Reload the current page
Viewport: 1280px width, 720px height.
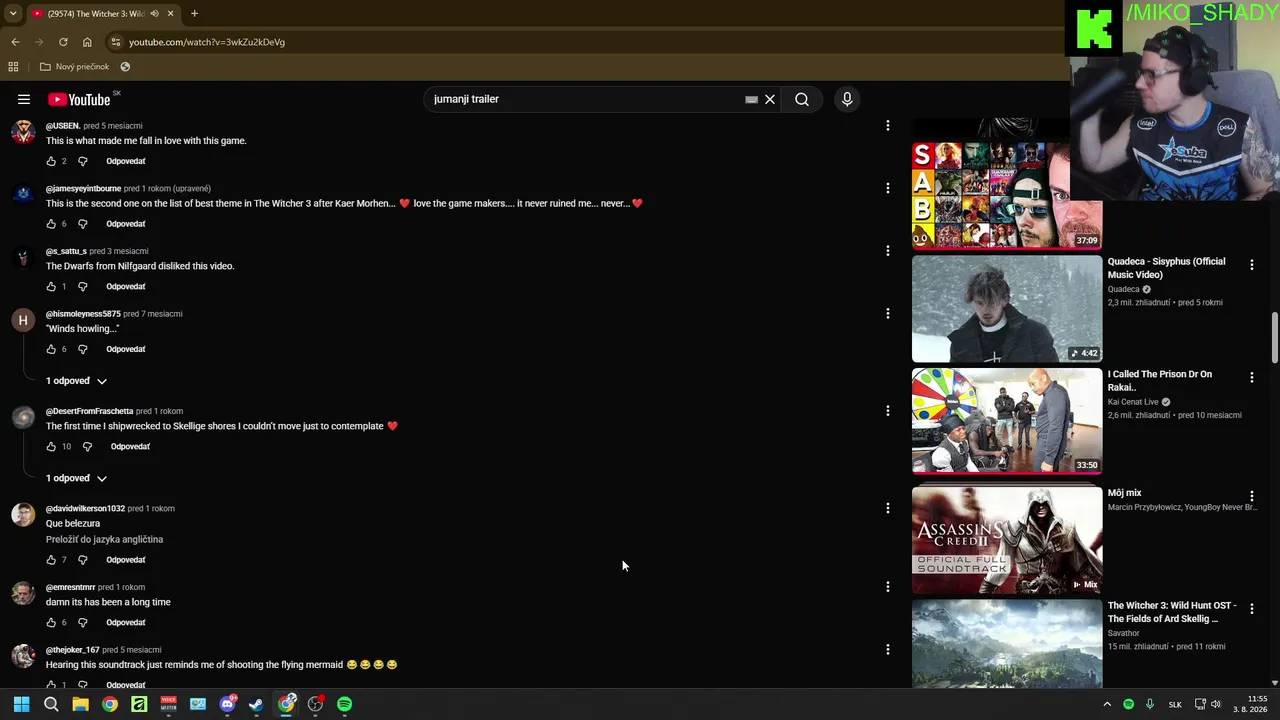click(63, 42)
